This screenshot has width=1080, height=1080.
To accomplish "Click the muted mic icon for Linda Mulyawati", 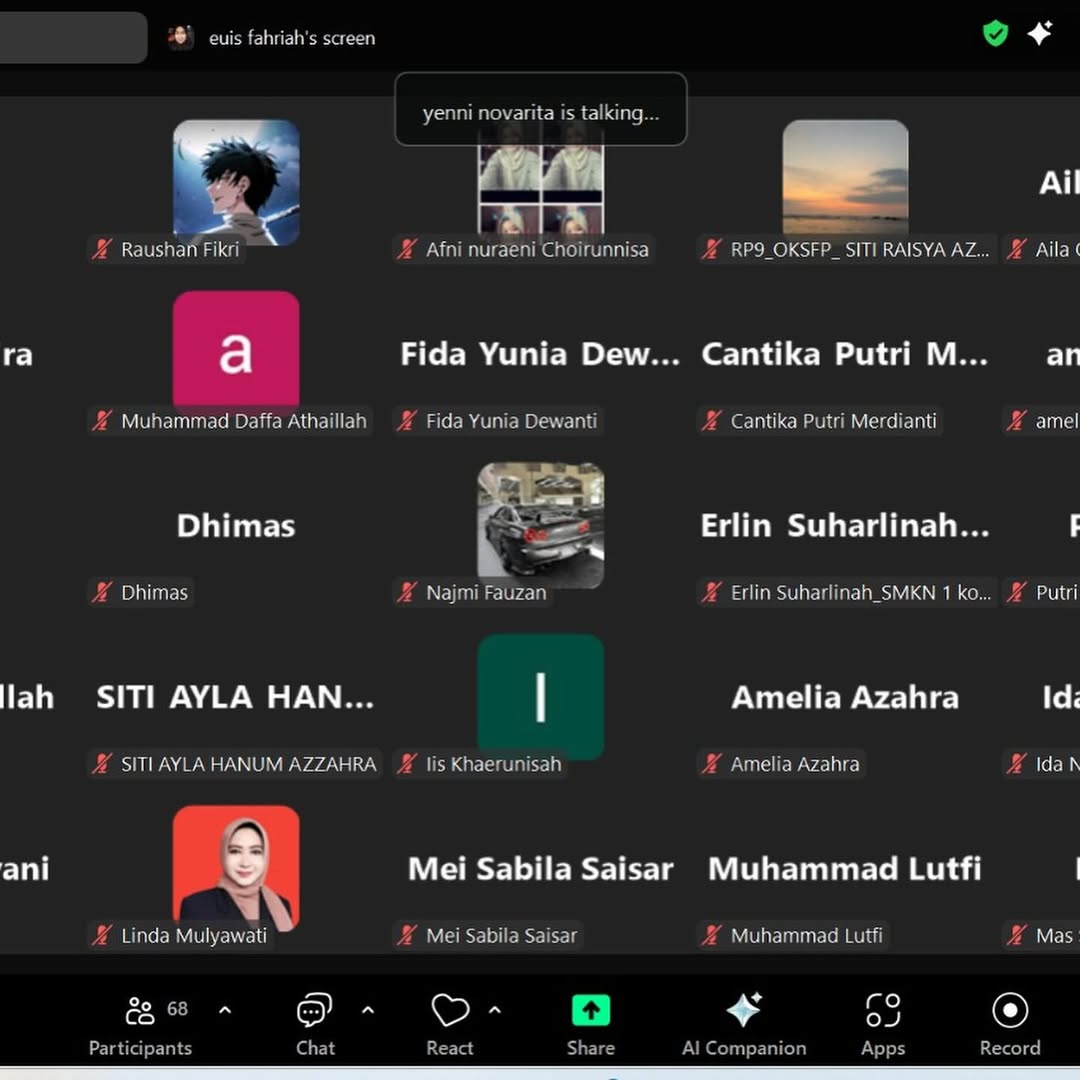I will (102, 936).
